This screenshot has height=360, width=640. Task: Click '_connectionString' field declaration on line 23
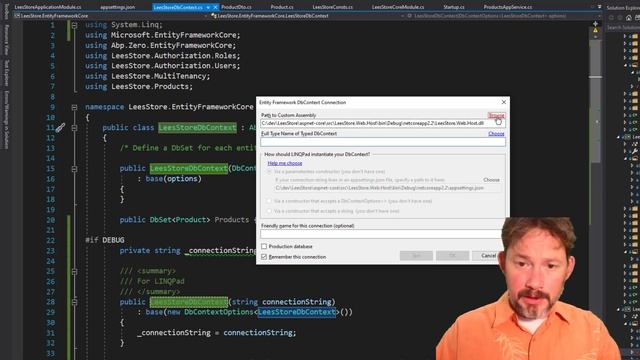220,251
